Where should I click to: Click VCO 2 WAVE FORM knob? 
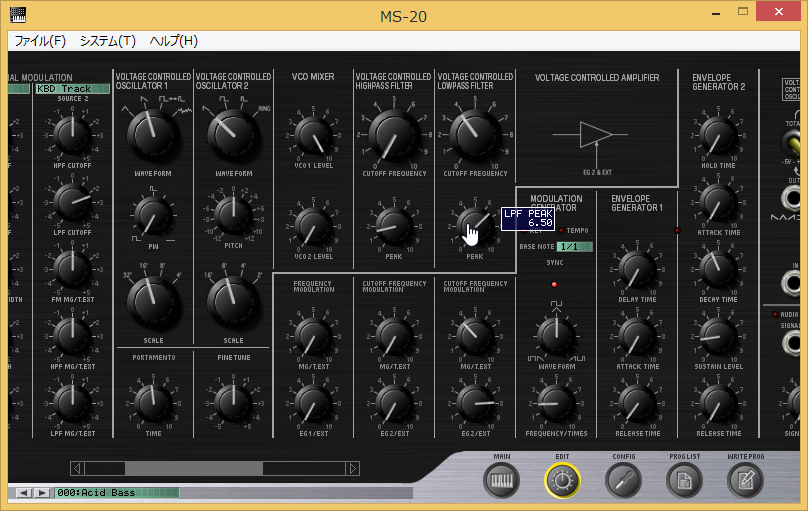click(x=233, y=135)
